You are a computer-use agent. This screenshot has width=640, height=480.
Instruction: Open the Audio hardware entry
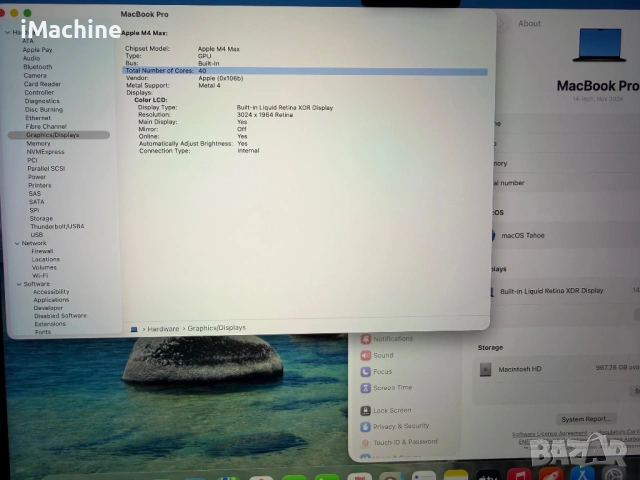coord(31,58)
